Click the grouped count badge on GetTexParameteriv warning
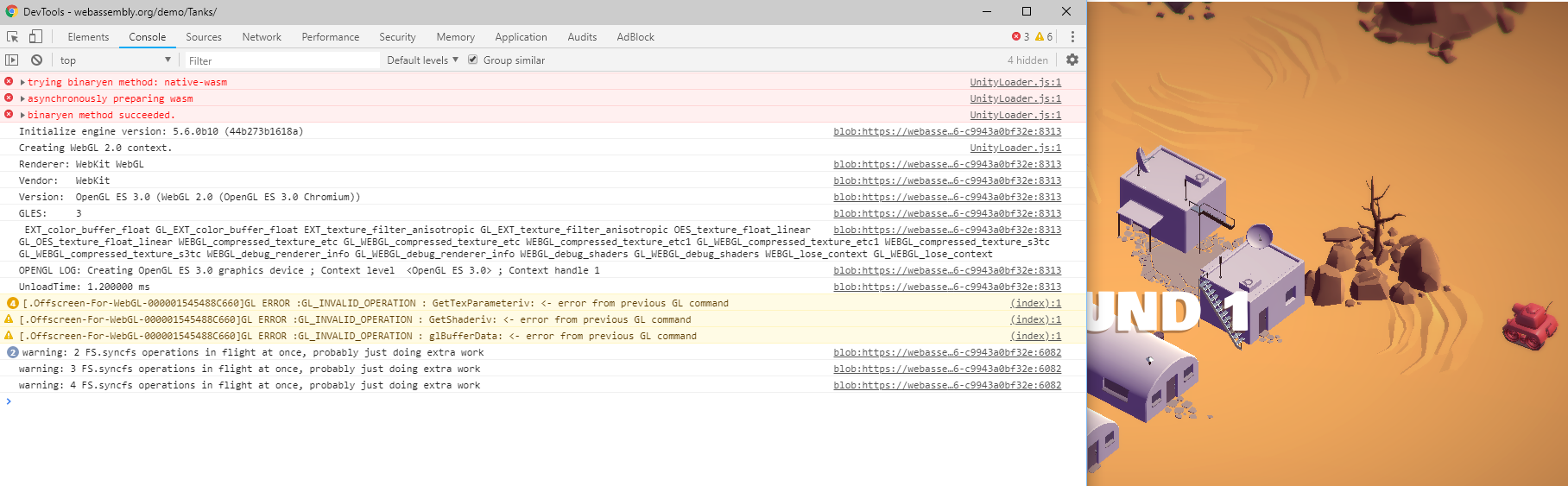The width and height of the screenshot is (1568, 486). pyautogui.click(x=12, y=303)
